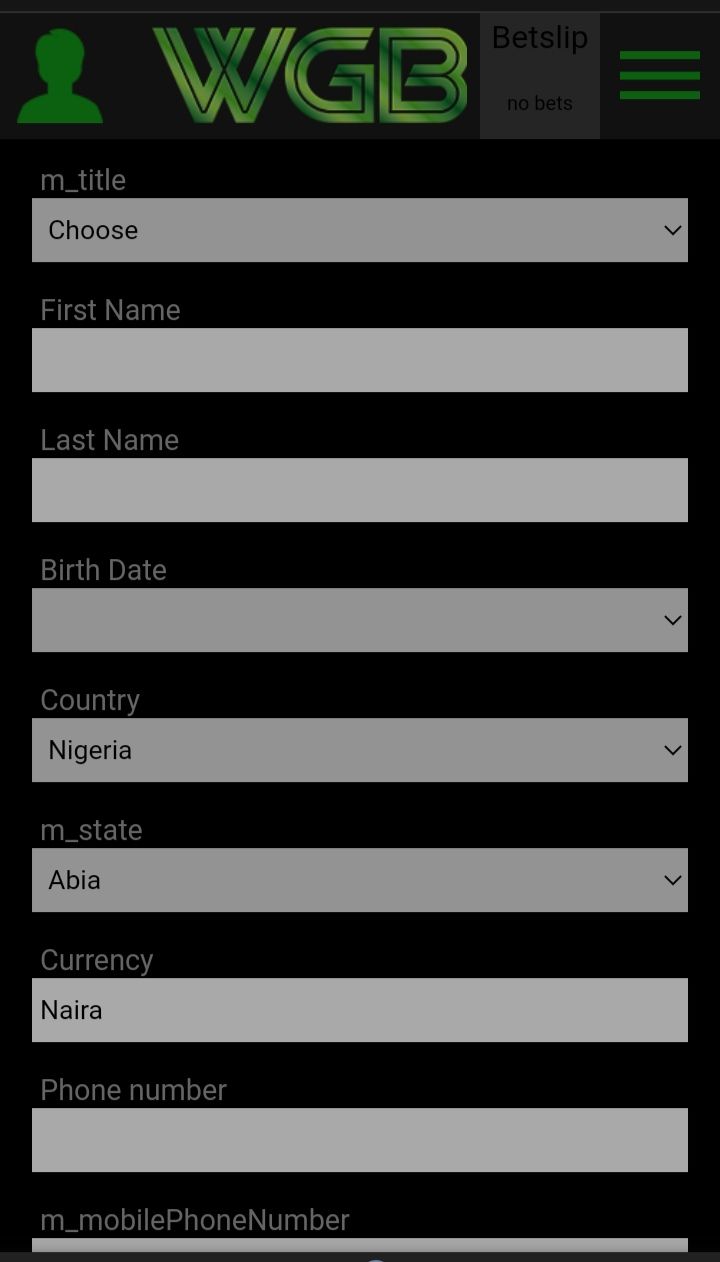
Task: Open the green hamburger menu
Action: pyautogui.click(x=659, y=75)
